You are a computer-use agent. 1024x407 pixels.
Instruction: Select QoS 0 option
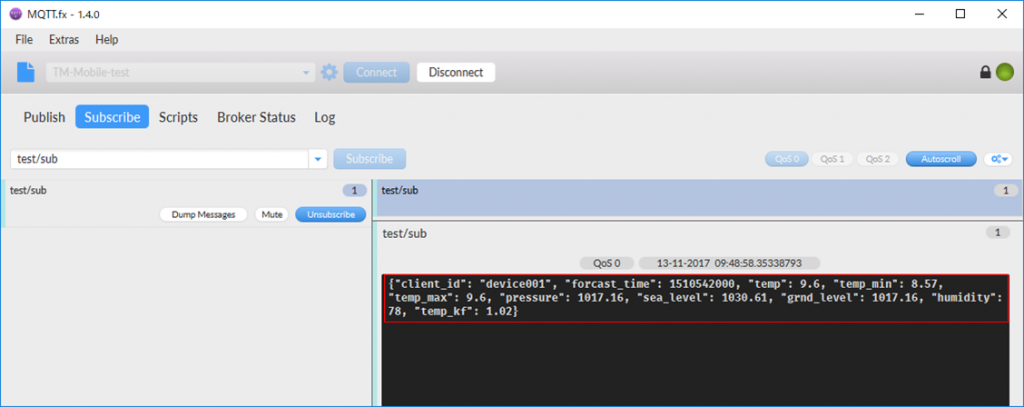pos(787,159)
